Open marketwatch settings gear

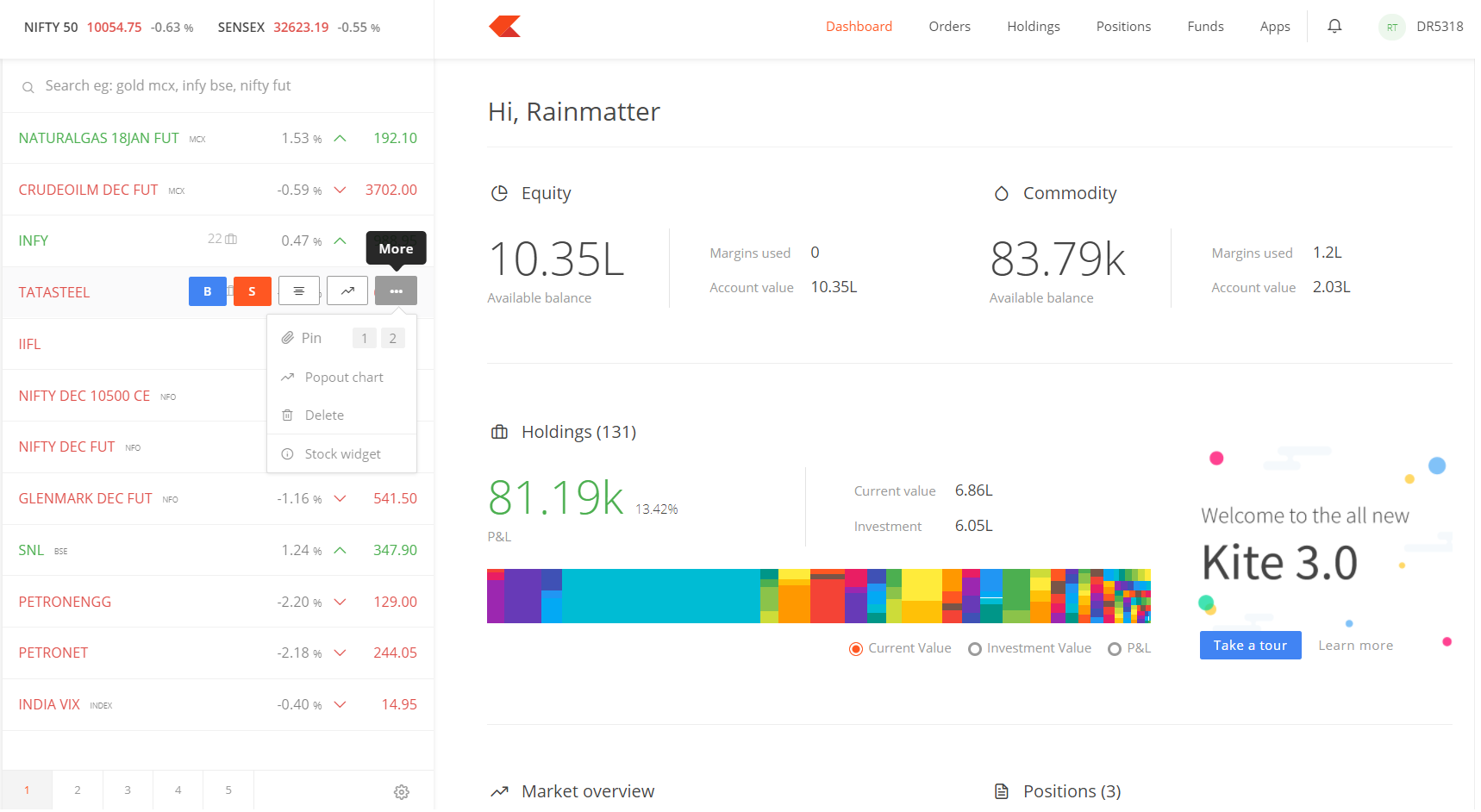click(403, 794)
